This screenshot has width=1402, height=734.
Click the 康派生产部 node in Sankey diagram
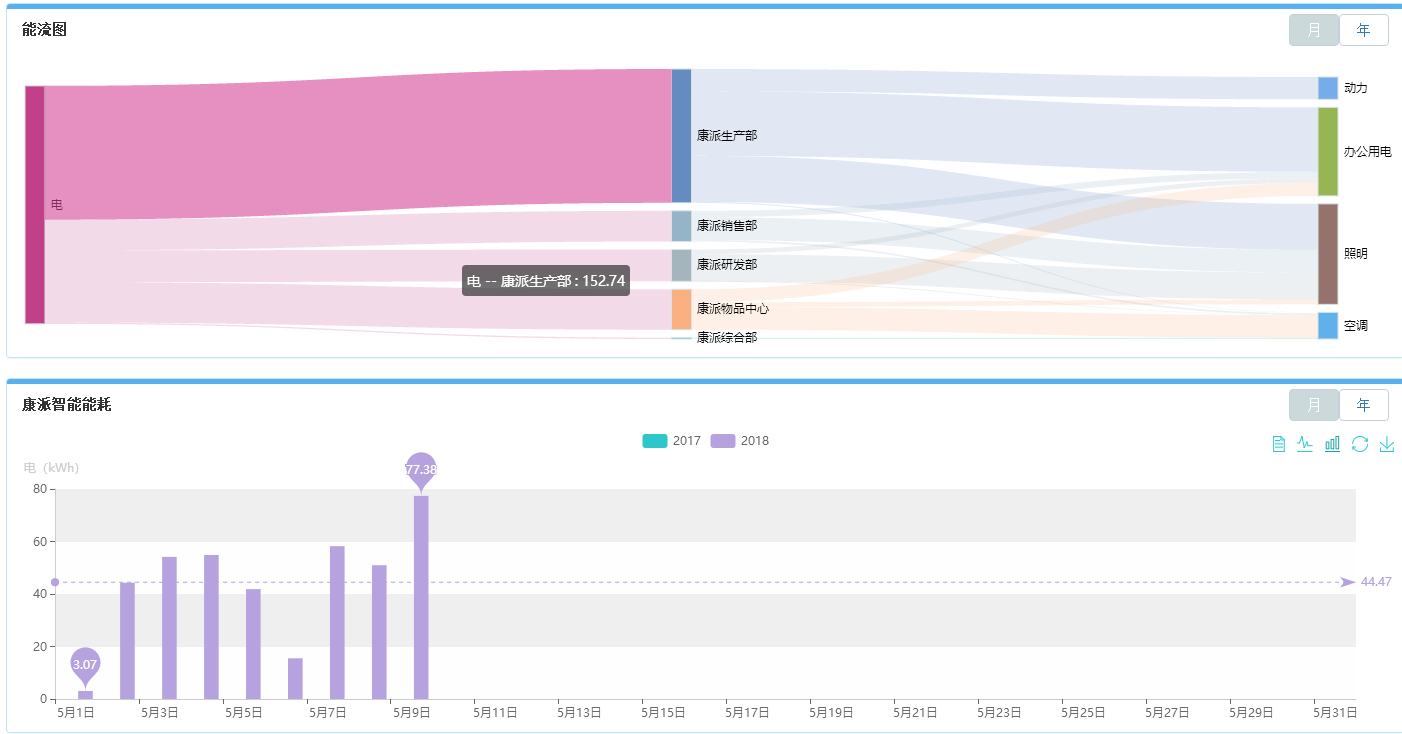point(681,135)
